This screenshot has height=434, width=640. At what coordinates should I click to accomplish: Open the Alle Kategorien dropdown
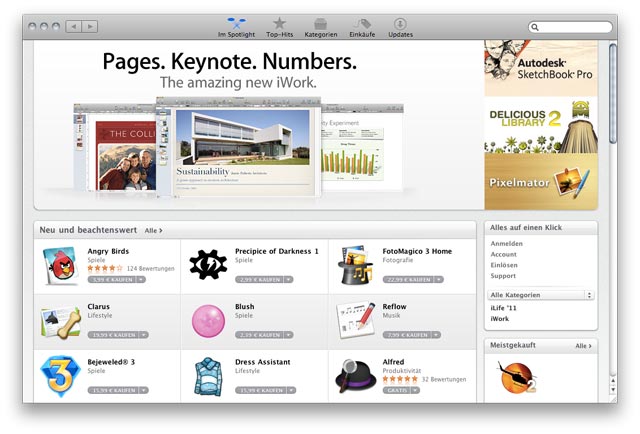coord(540,295)
